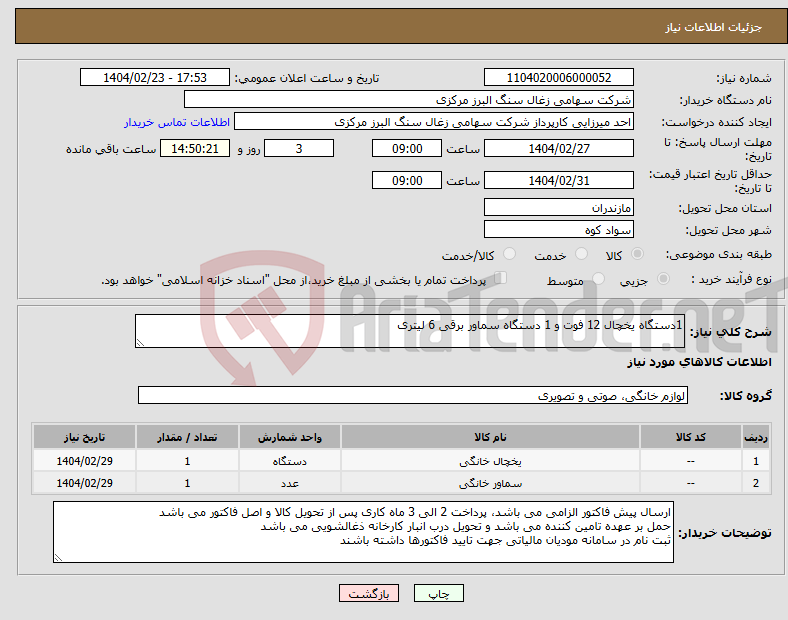Viewport: 788px width, 620px height.
Task: Click the price validity date 1404/02/31
Action: point(558,180)
